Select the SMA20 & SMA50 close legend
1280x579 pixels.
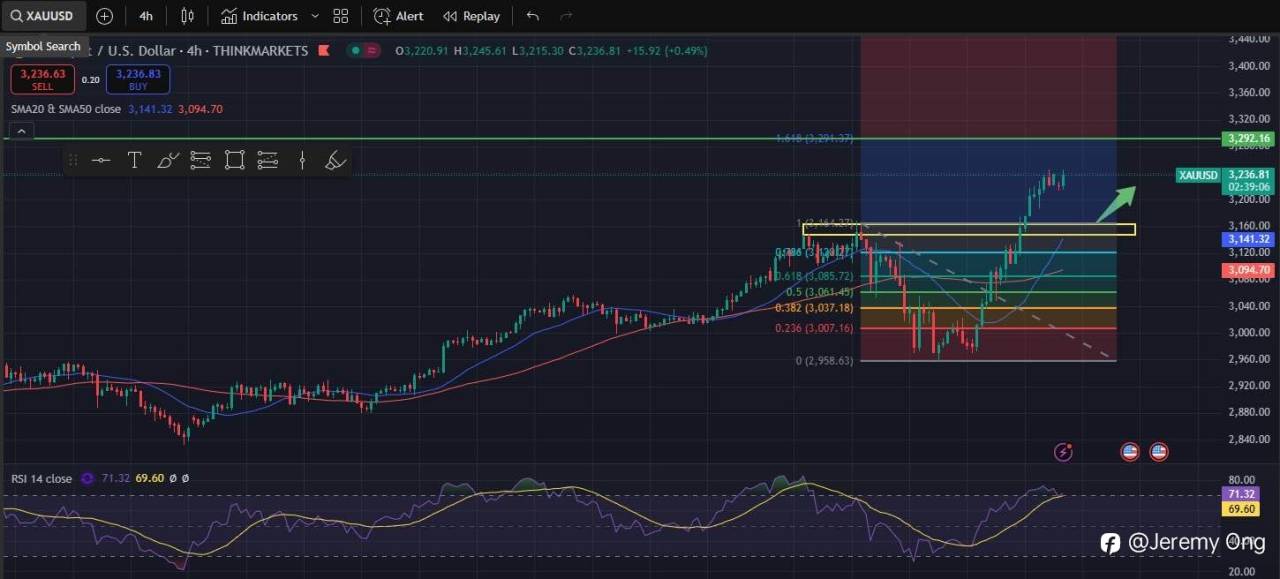(66, 109)
